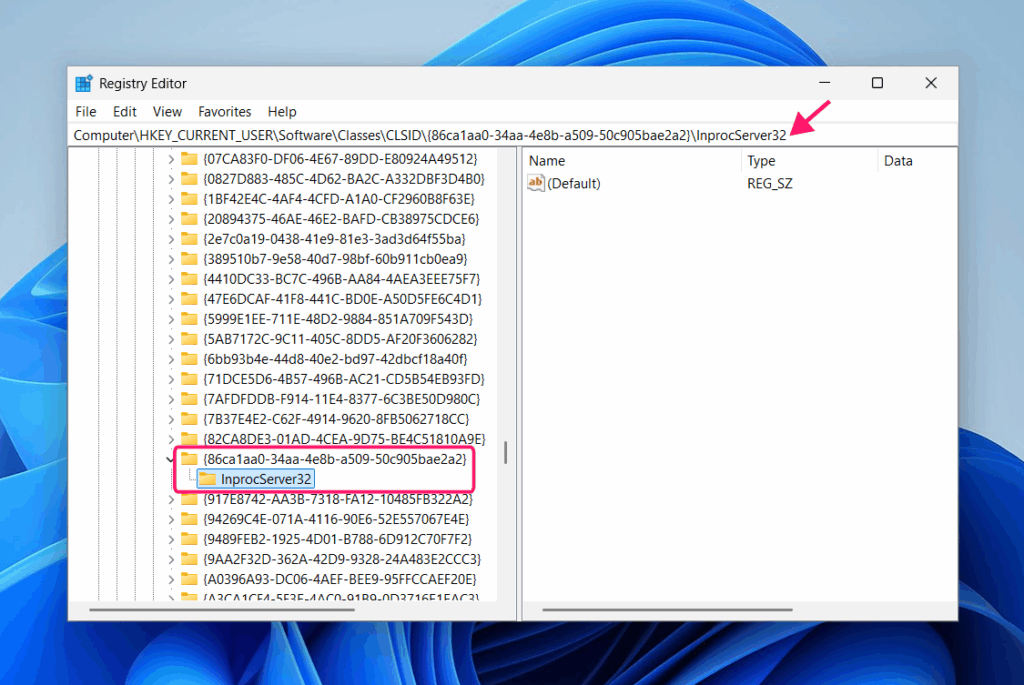
Task: Select key {2e7c0a19-0438-41e9-81e3-3ad3d64f55ba} label
Action: pos(334,239)
